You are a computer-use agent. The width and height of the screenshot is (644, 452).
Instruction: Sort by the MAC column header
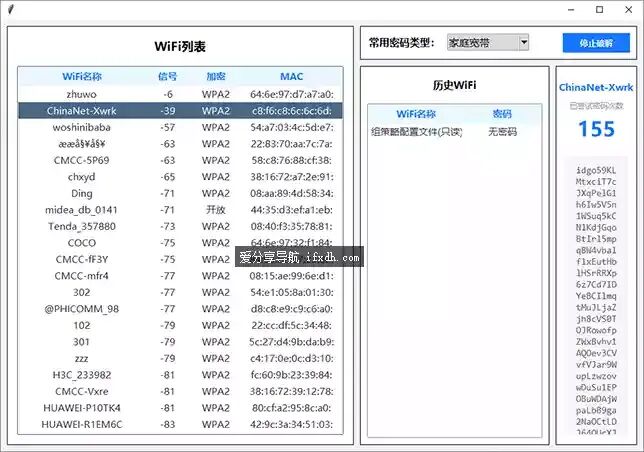click(292, 76)
